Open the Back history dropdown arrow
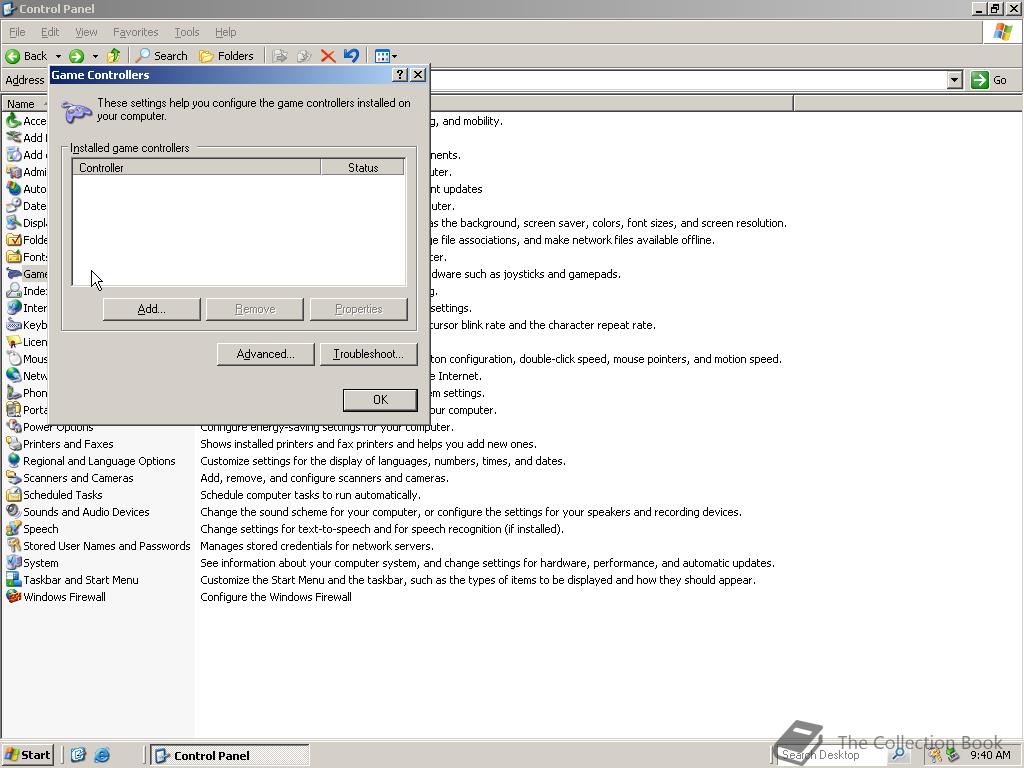Screen dimensions: 1024x768 [x=58, y=57]
